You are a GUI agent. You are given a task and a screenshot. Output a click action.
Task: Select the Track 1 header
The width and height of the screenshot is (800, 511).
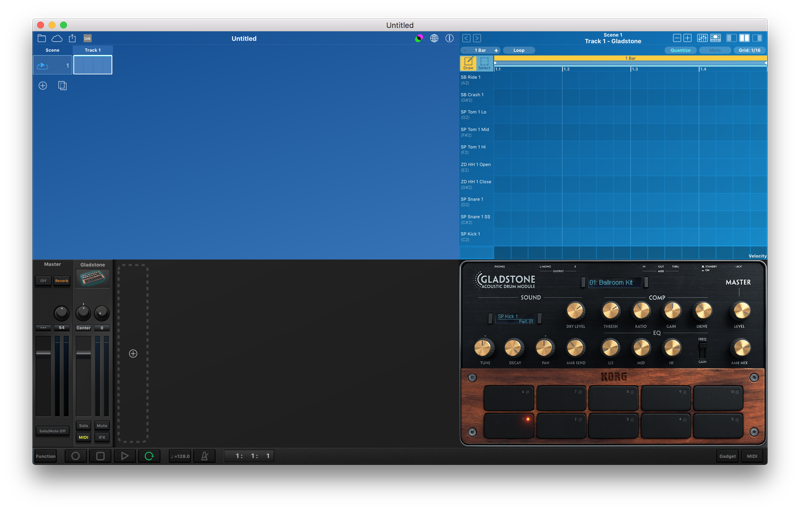92,50
